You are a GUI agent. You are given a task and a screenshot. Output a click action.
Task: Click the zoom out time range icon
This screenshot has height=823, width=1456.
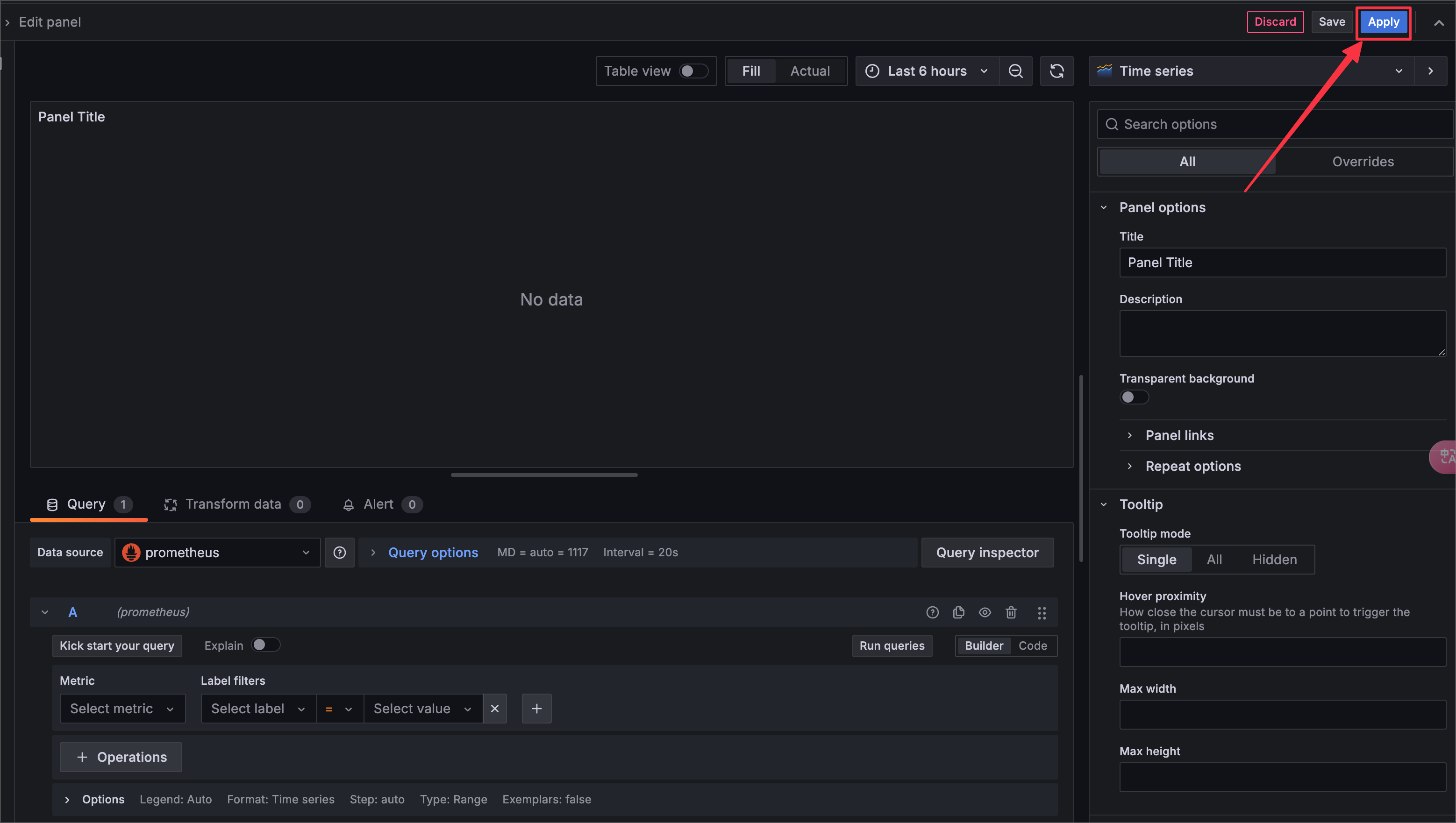(x=1015, y=71)
